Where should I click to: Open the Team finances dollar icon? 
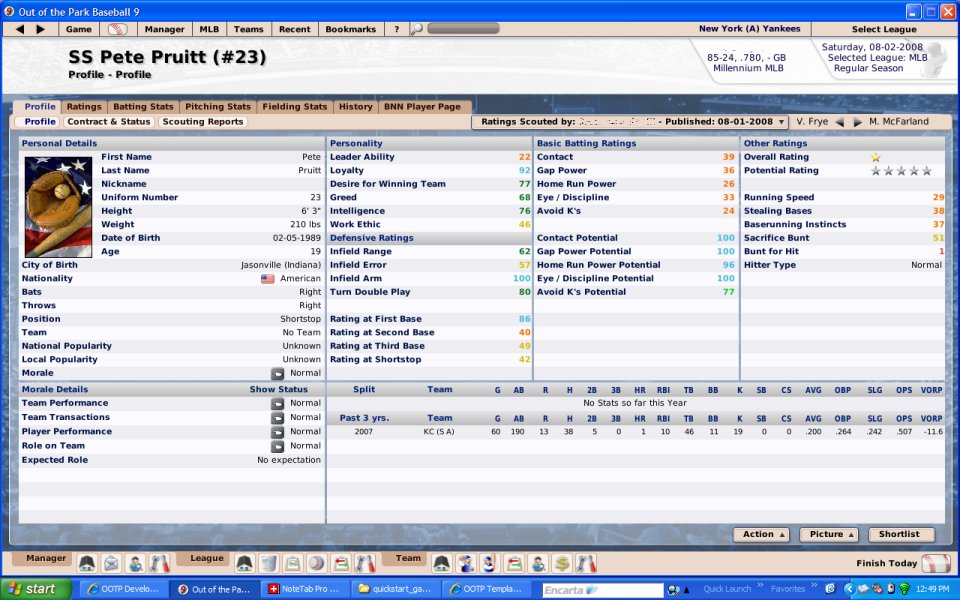562,563
